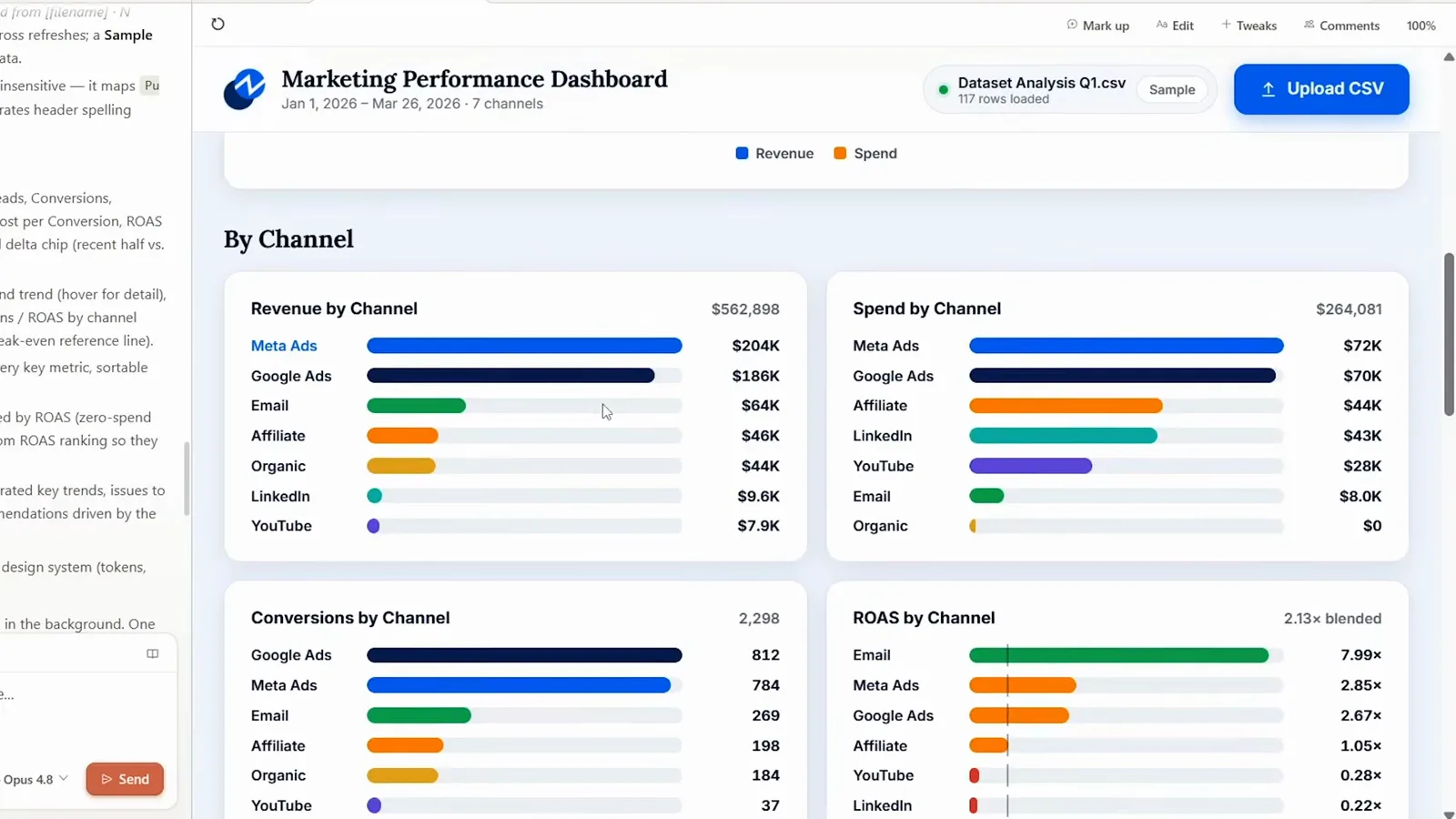This screenshot has height=819, width=1456.
Task: Click the Send button in chat panel
Action: click(x=125, y=779)
